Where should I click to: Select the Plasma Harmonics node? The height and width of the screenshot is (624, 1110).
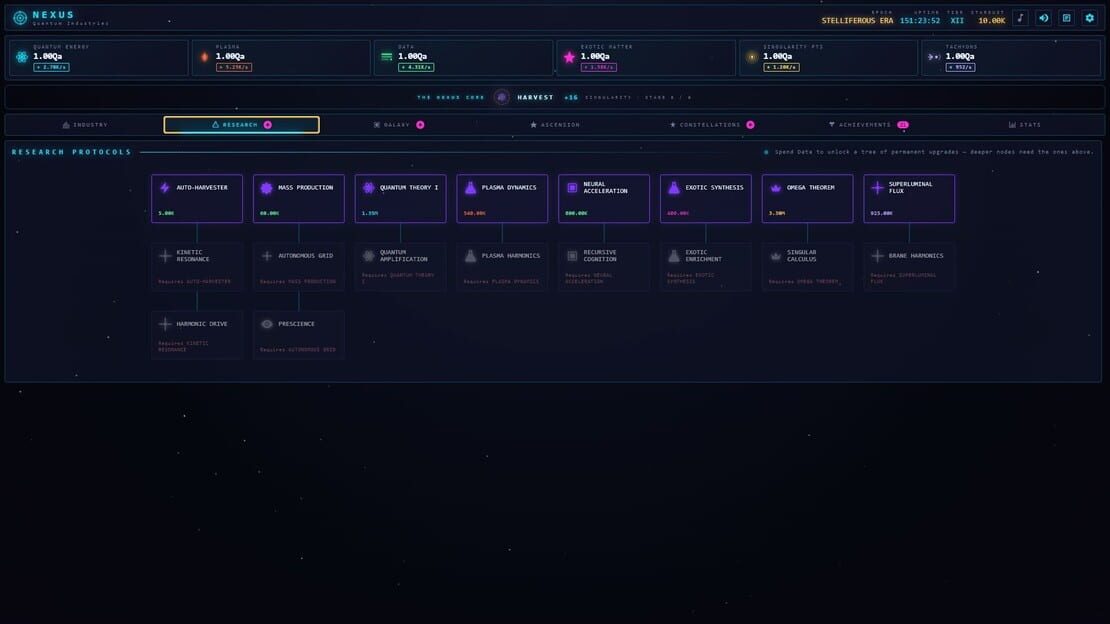[x=502, y=267]
